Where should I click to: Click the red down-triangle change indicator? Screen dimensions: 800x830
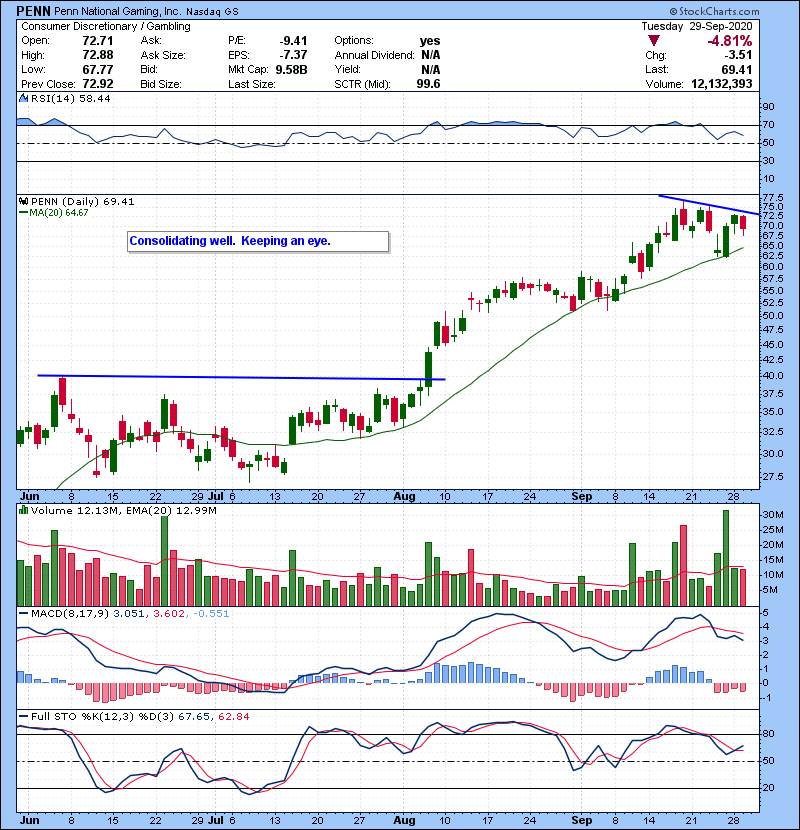[654, 41]
